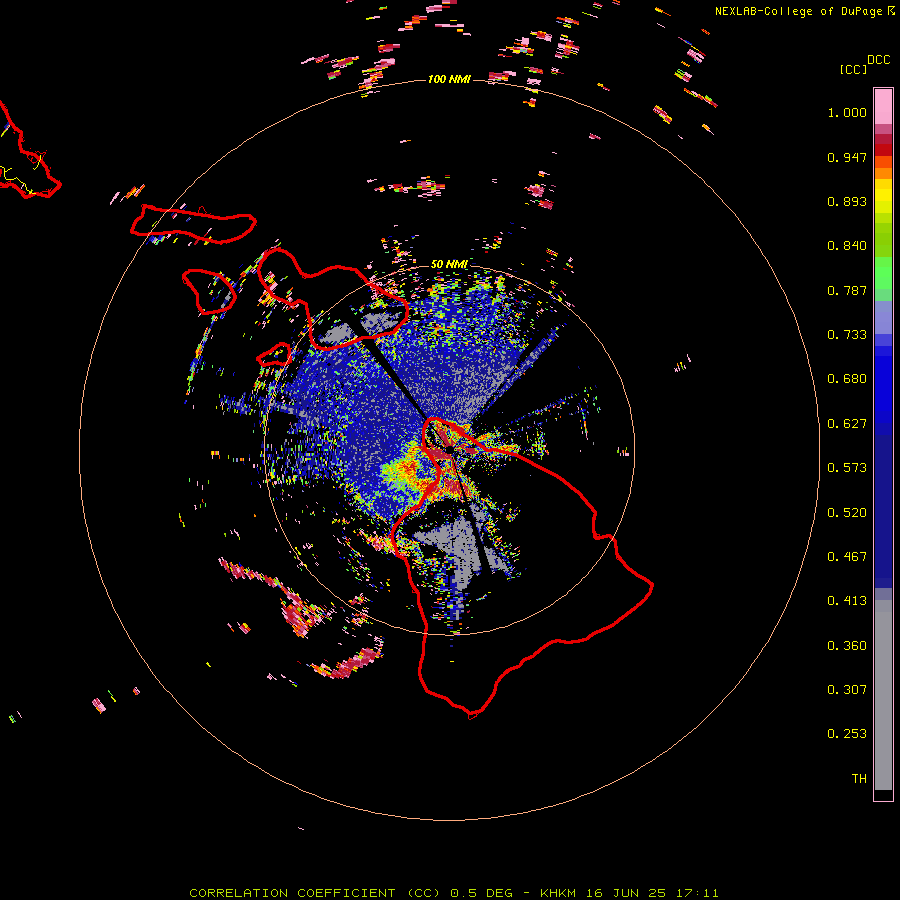This screenshot has width=900, height=900.
Task: Click the NEXLAB-College of DuPage credit text
Action: [x=799, y=11]
